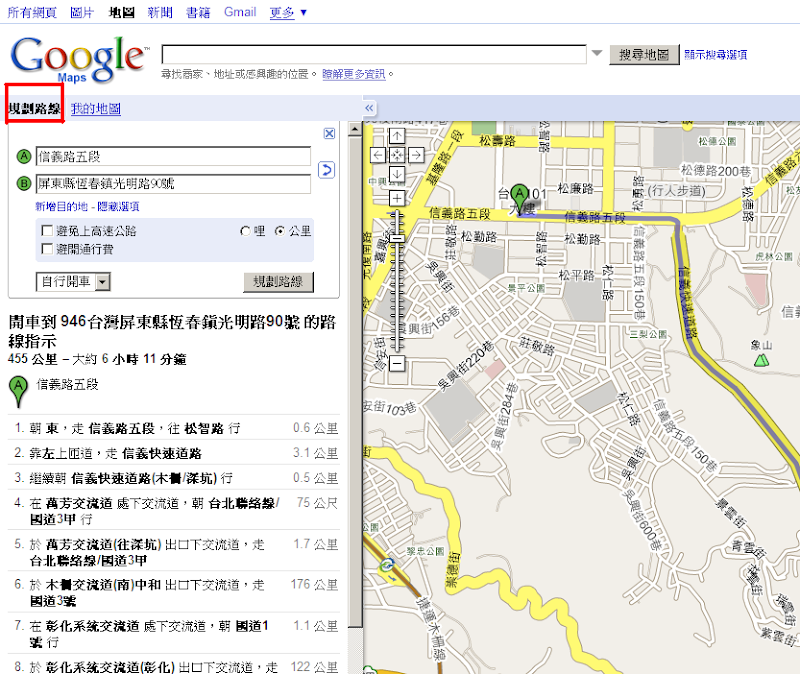Select the 哩 miles radio button

point(245,231)
